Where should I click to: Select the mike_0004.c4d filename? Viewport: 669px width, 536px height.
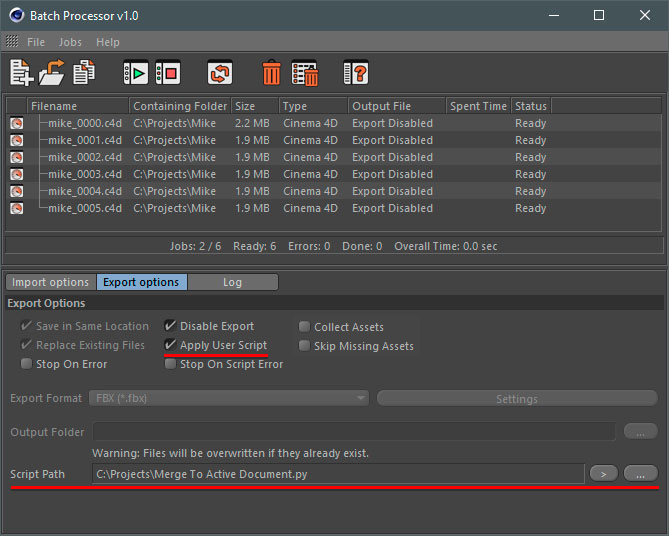click(85, 192)
